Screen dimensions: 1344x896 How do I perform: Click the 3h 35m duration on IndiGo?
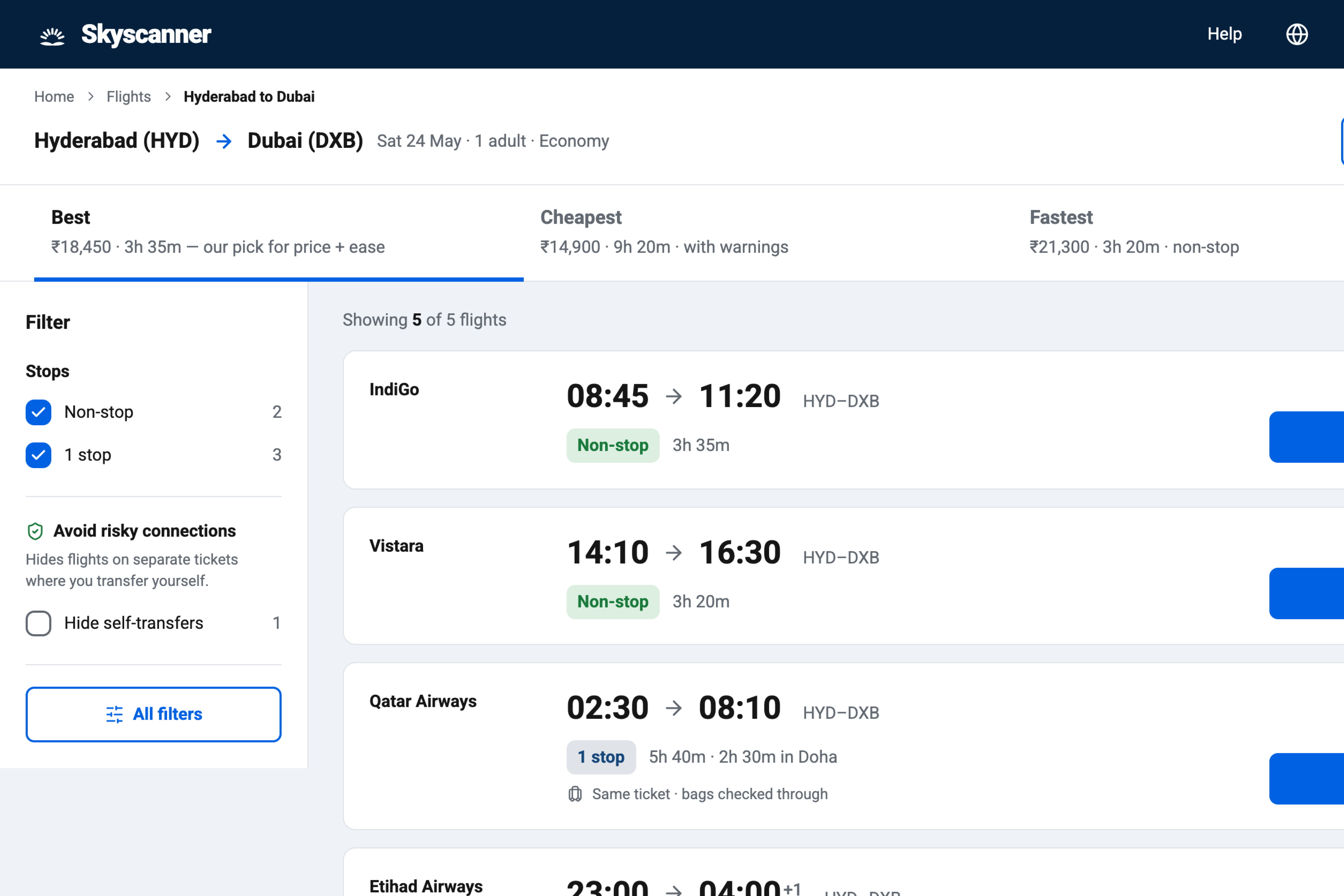[x=701, y=445]
